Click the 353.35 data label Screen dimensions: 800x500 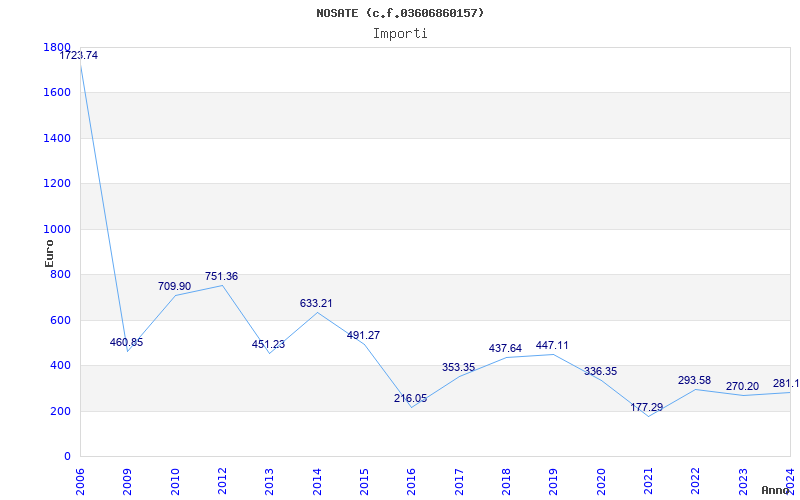click(458, 367)
